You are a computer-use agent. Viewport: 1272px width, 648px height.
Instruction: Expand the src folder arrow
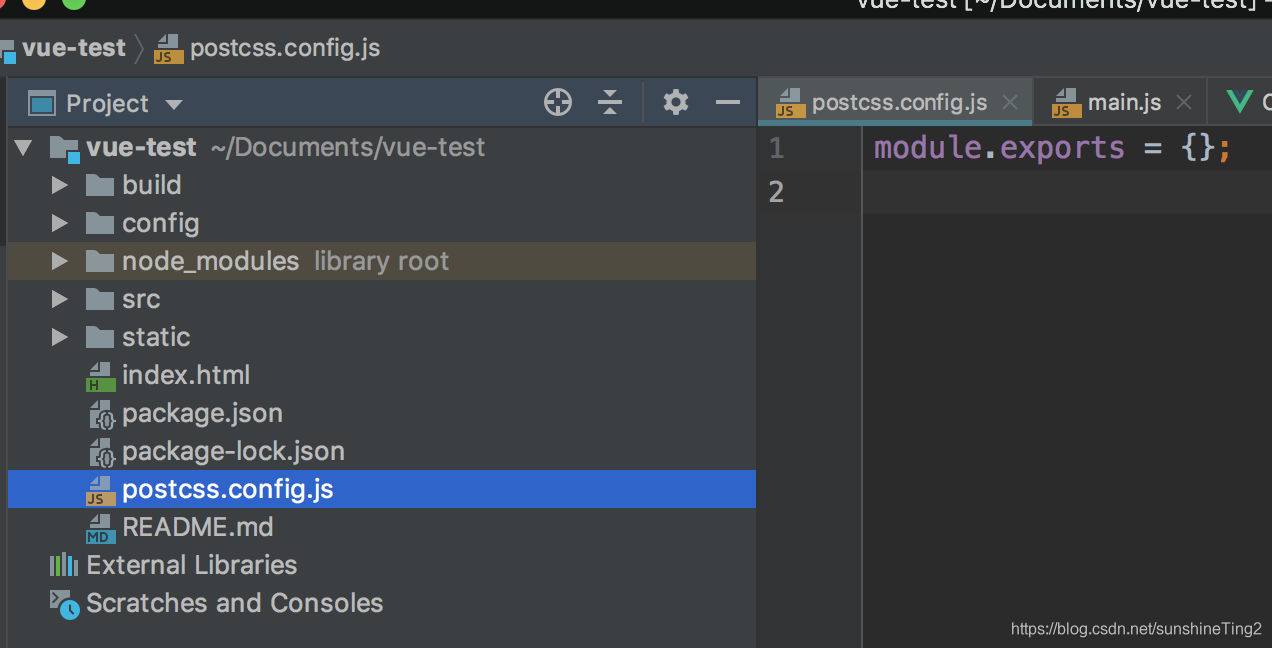click(x=60, y=299)
